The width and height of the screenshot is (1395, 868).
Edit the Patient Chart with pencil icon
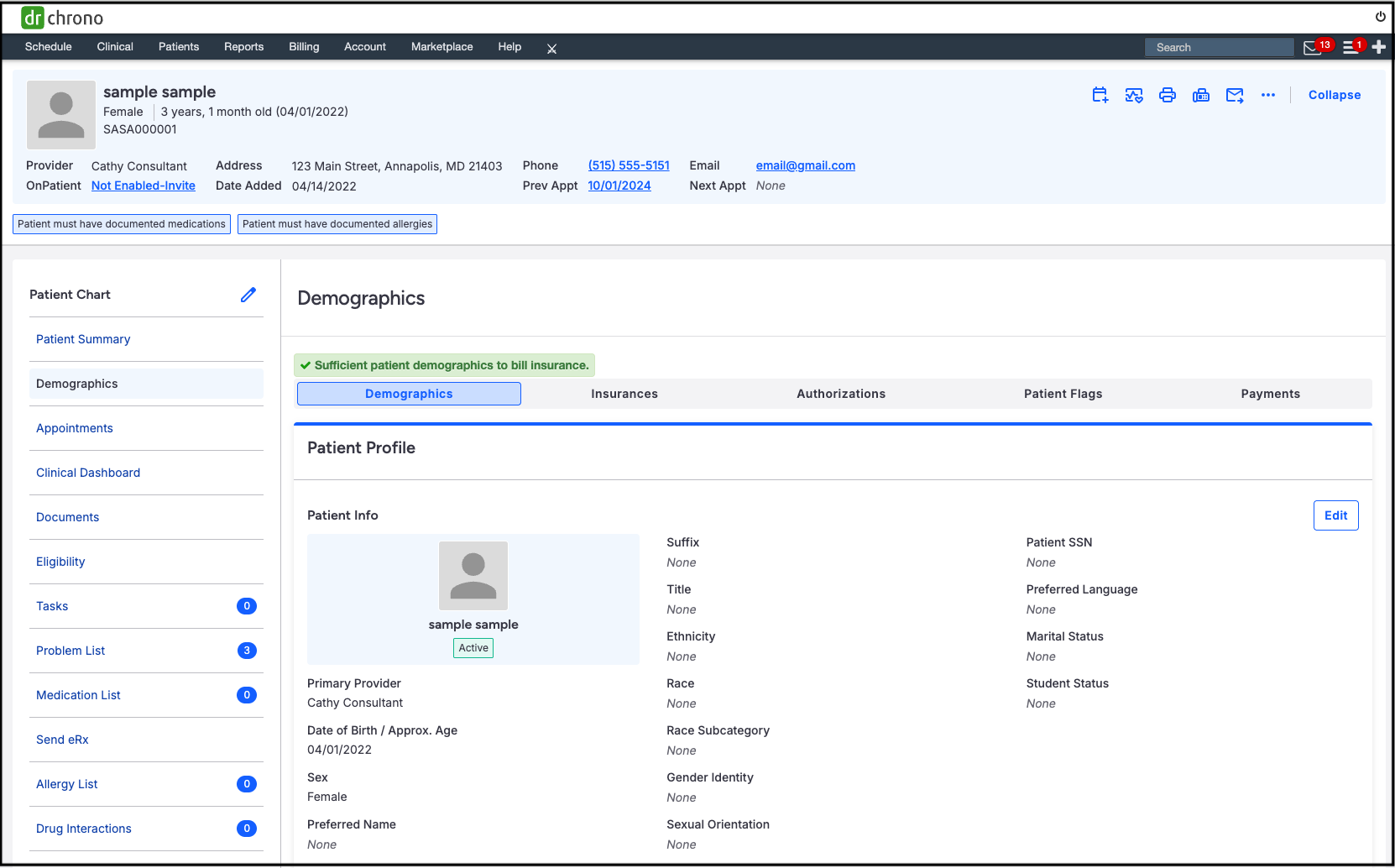(248, 295)
